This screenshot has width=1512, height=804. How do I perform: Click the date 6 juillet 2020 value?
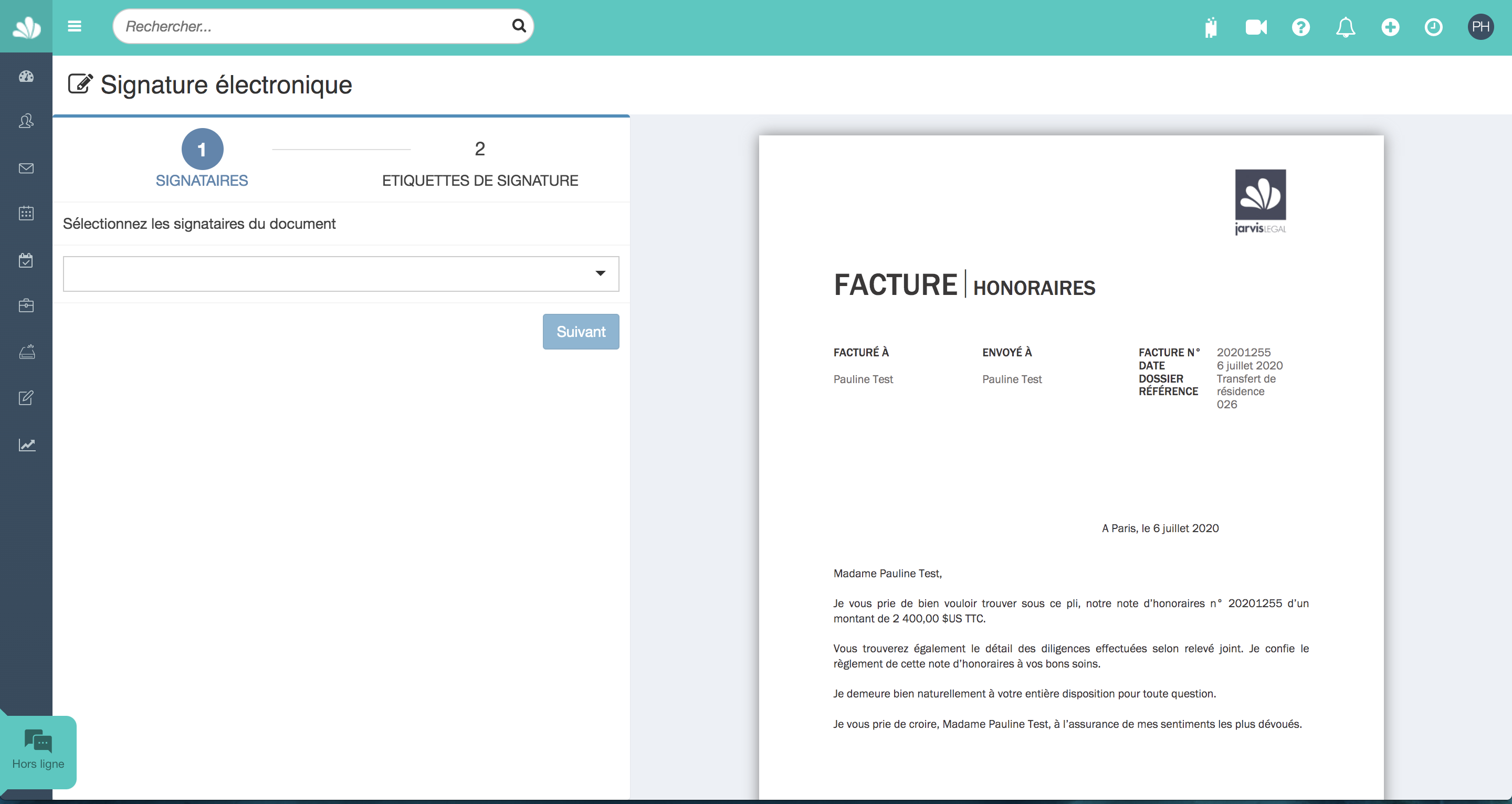[1249, 366]
